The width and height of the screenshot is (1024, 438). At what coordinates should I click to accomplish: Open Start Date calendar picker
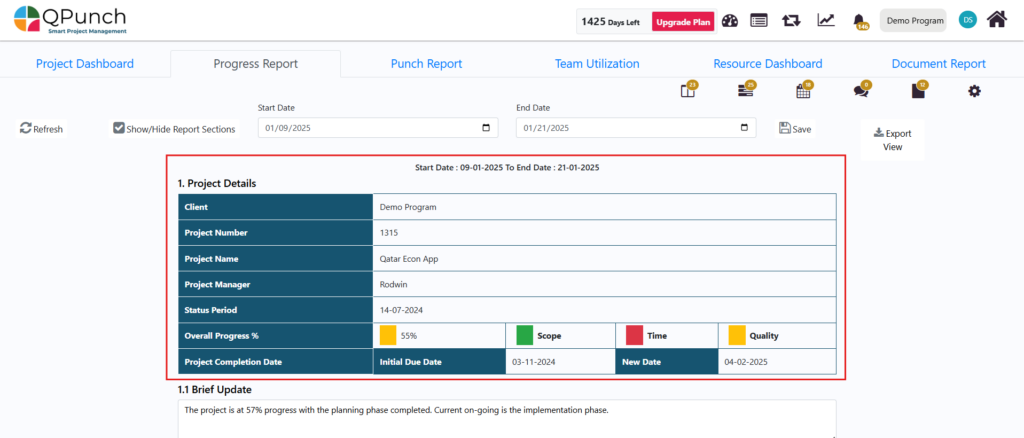(486, 128)
